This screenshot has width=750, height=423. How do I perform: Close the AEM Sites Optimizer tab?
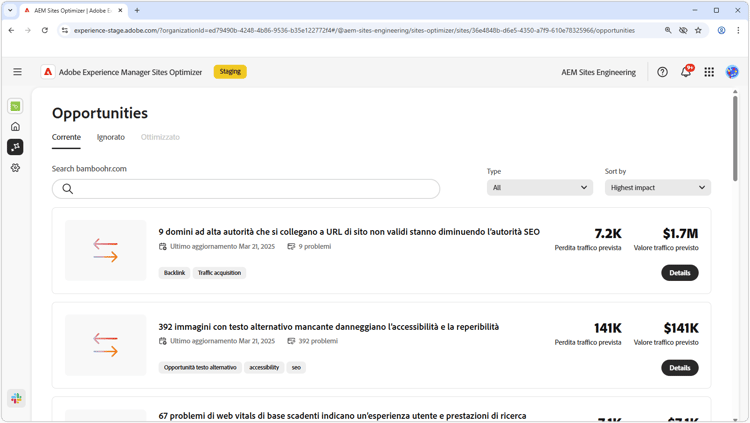tap(120, 10)
